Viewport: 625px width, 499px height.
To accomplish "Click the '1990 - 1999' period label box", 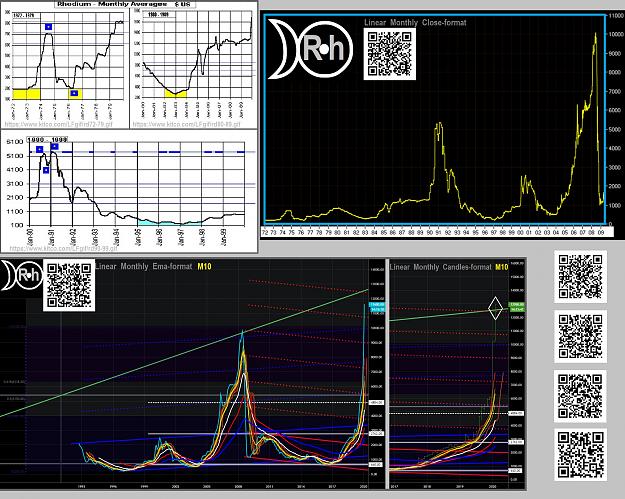I will pyautogui.click(x=47, y=139).
